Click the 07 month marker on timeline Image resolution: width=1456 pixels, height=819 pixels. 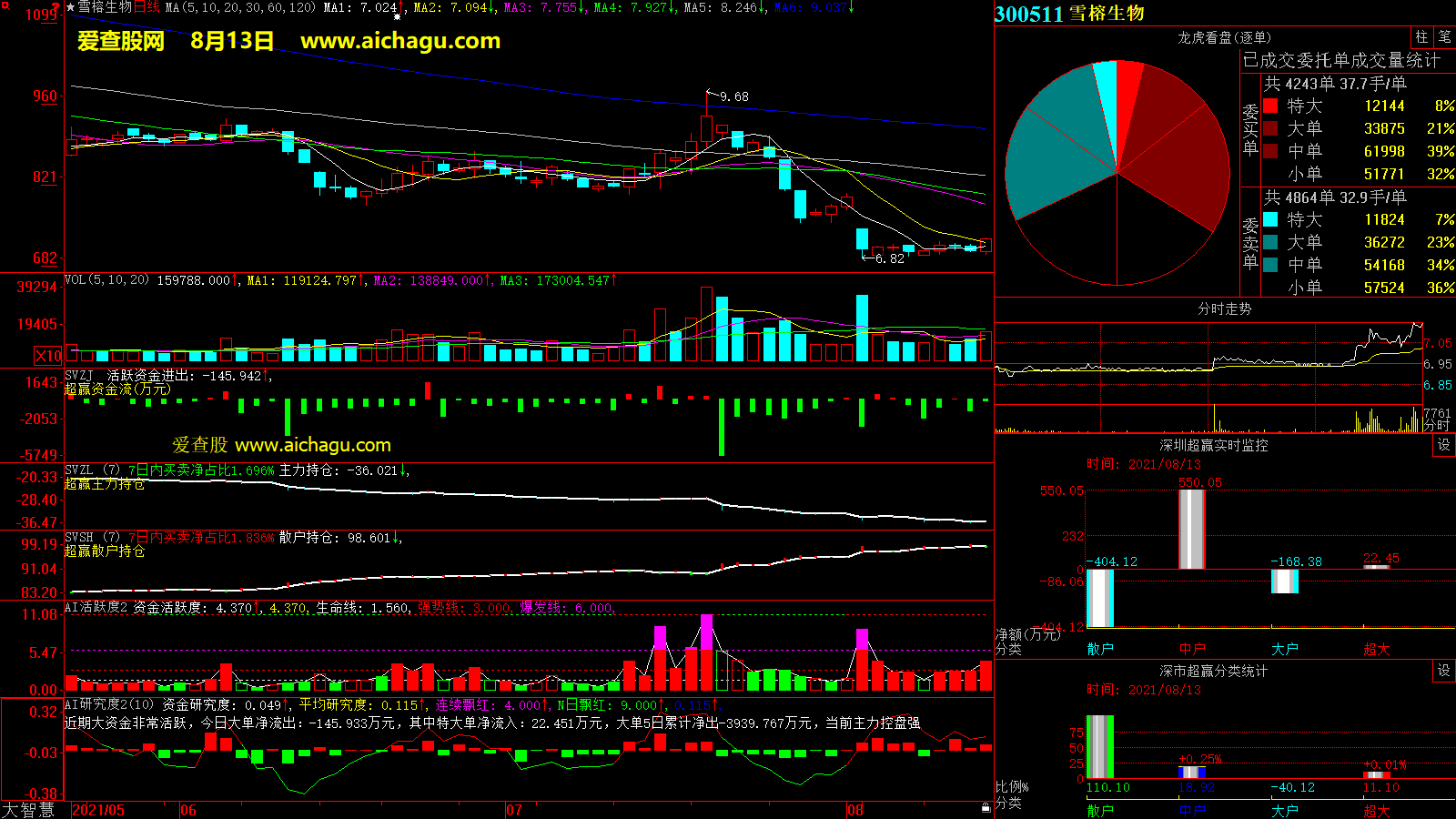point(514,810)
